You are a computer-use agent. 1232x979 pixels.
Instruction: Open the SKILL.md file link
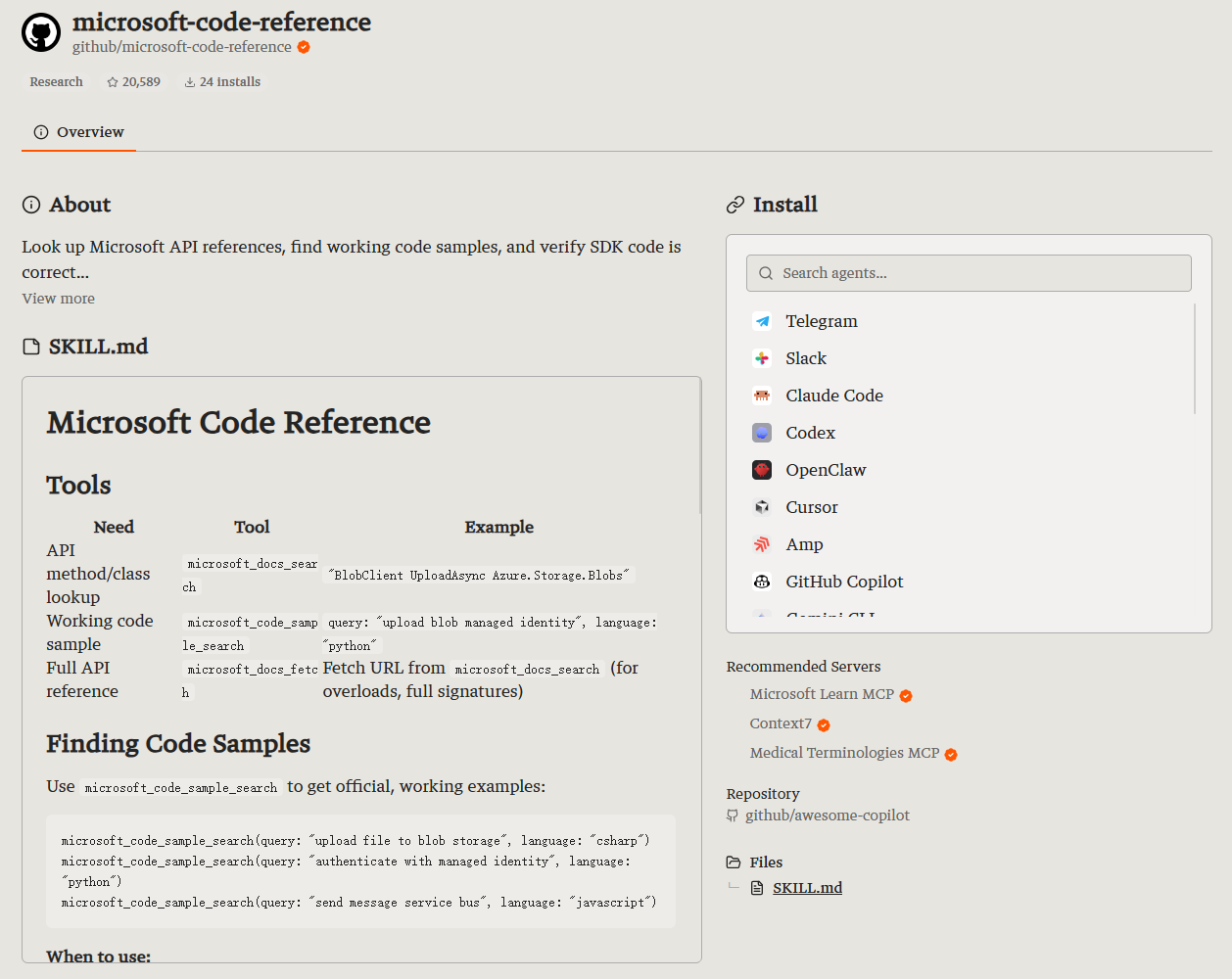807,888
